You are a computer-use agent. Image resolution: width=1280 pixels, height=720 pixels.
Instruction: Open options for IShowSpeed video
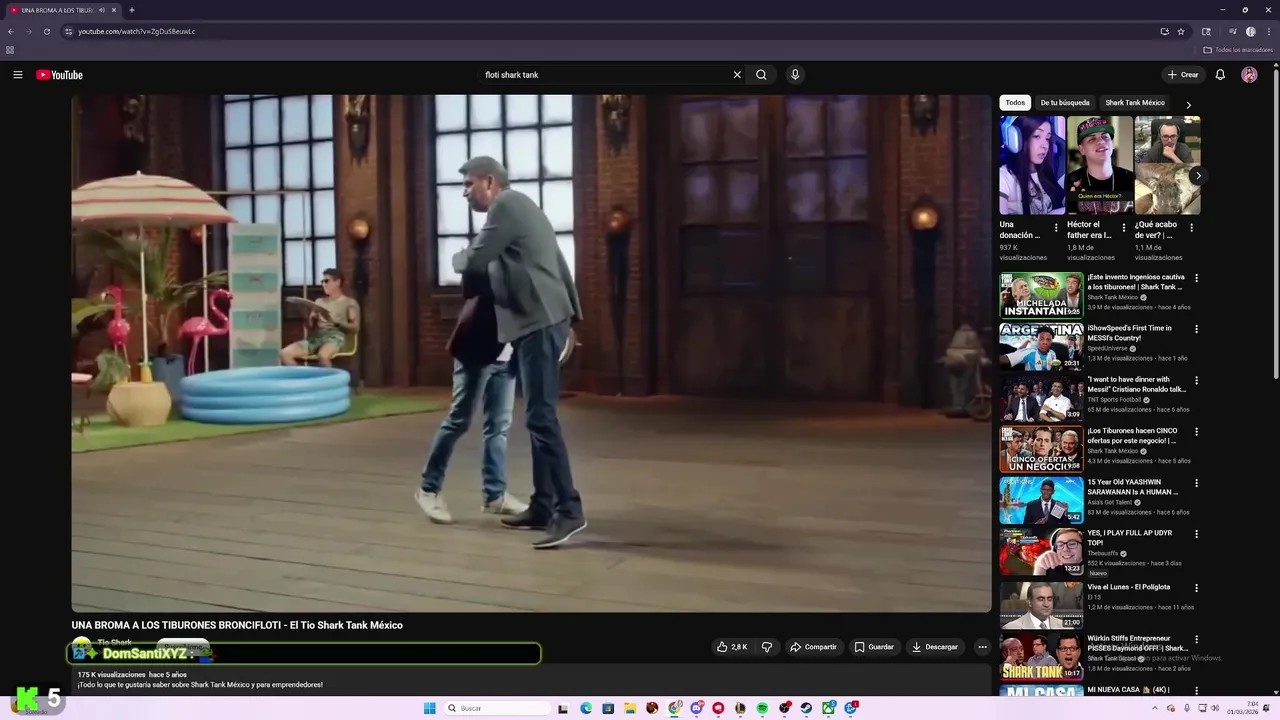pos(1196,329)
